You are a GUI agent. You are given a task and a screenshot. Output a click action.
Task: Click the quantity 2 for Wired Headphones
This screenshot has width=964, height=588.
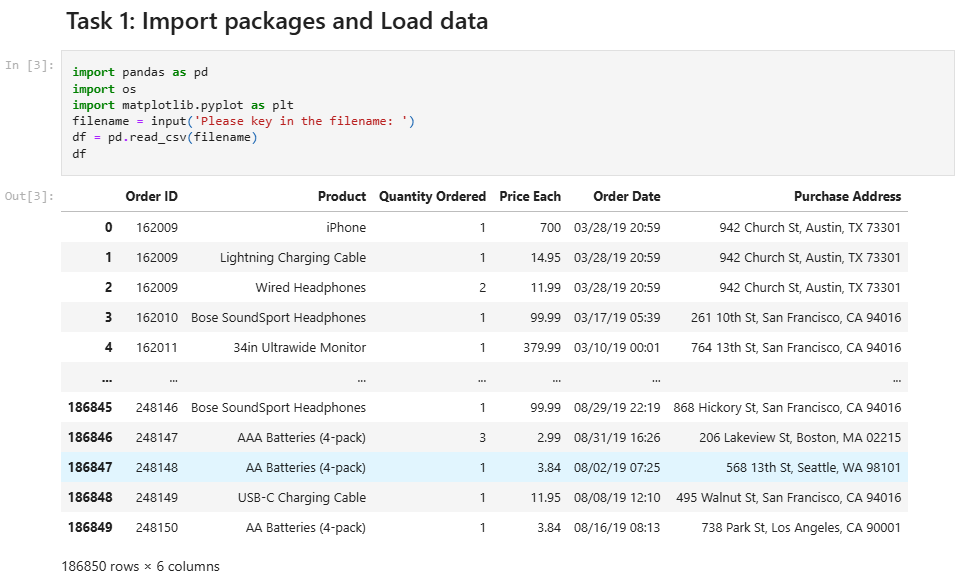coord(483,288)
